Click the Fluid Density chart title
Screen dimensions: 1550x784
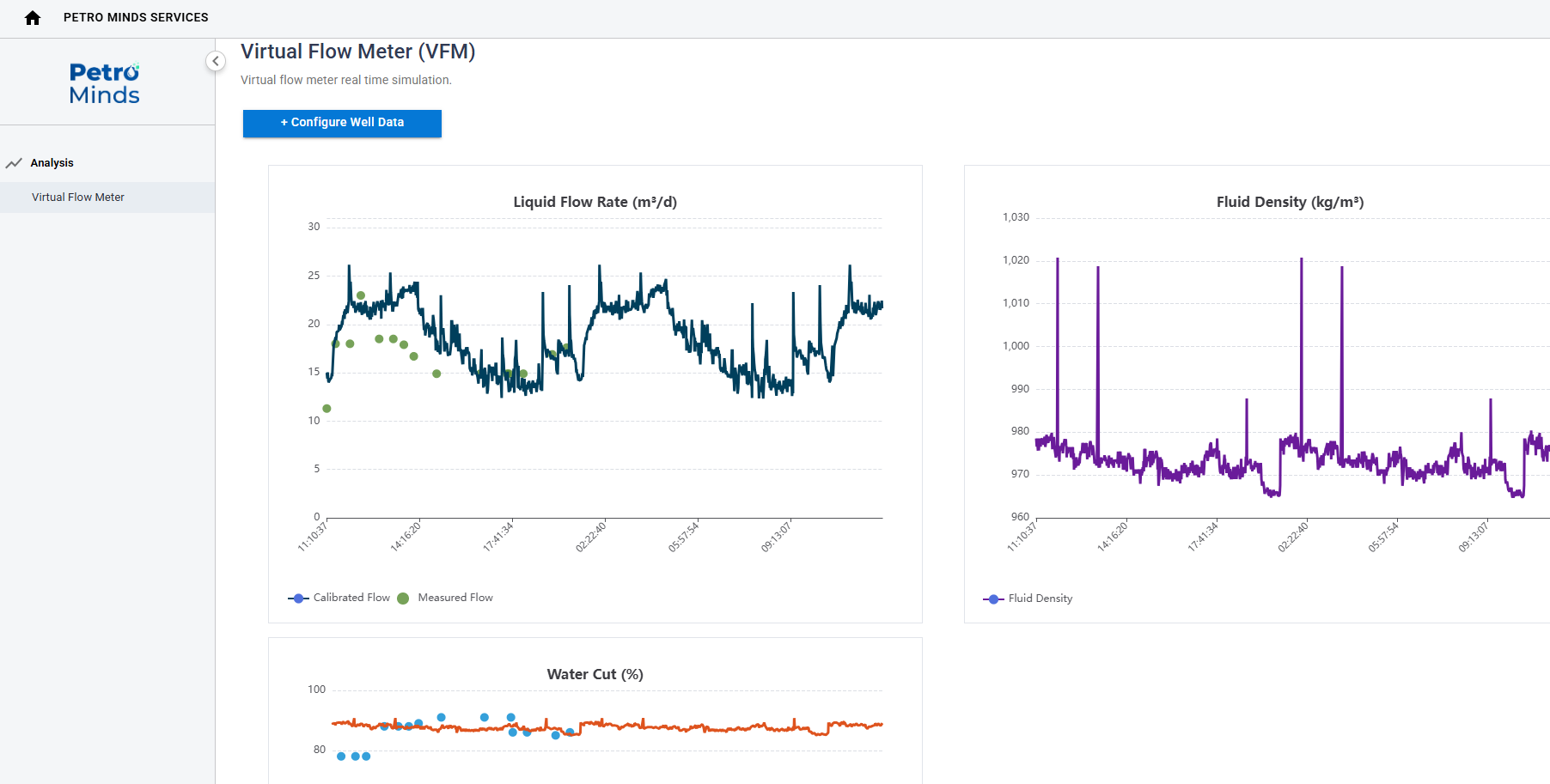[1290, 202]
